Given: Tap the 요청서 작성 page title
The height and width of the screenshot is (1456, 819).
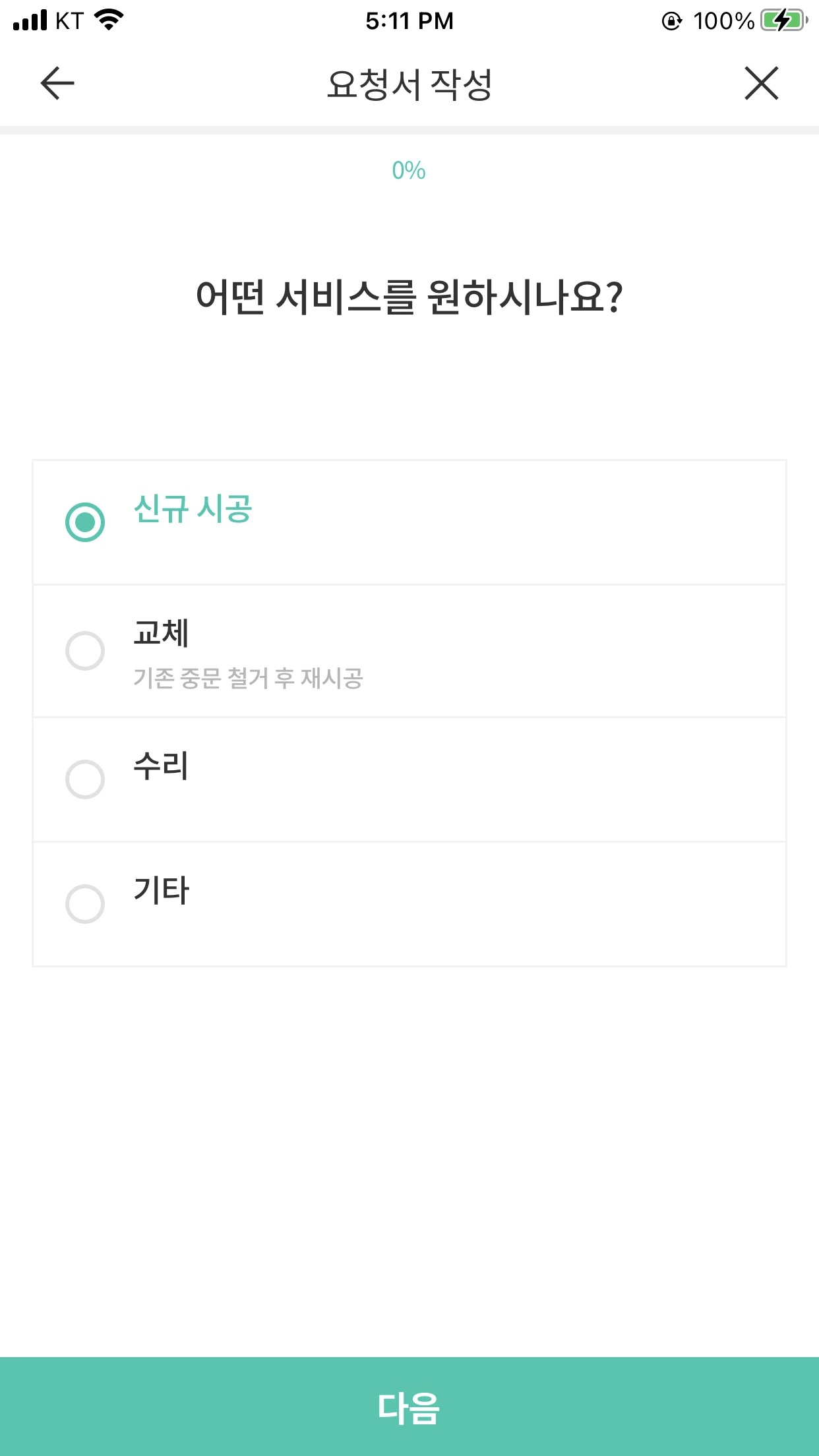Looking at the screenshot, I should [409, 84].
